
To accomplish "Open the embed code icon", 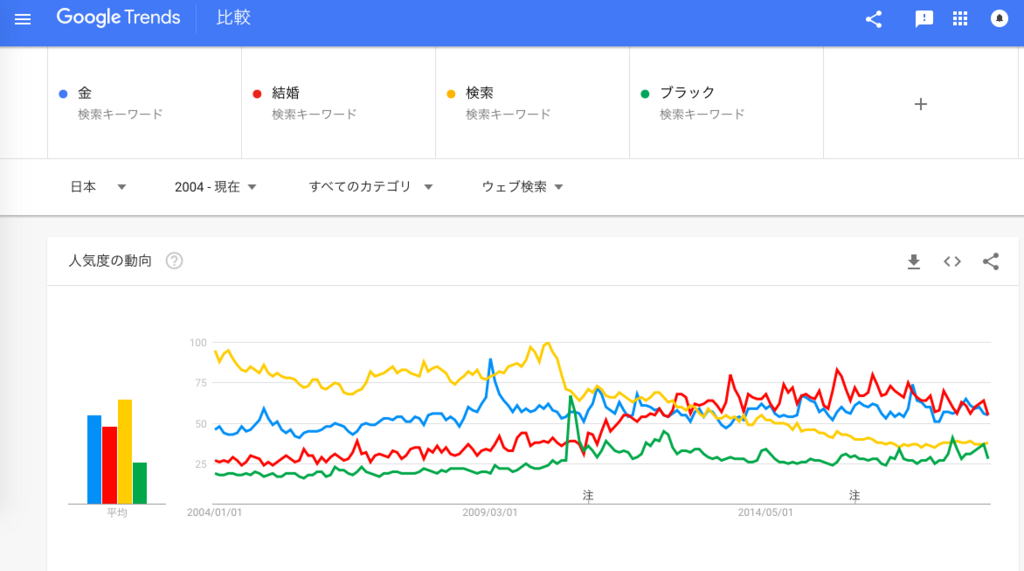I will [952, 262].
